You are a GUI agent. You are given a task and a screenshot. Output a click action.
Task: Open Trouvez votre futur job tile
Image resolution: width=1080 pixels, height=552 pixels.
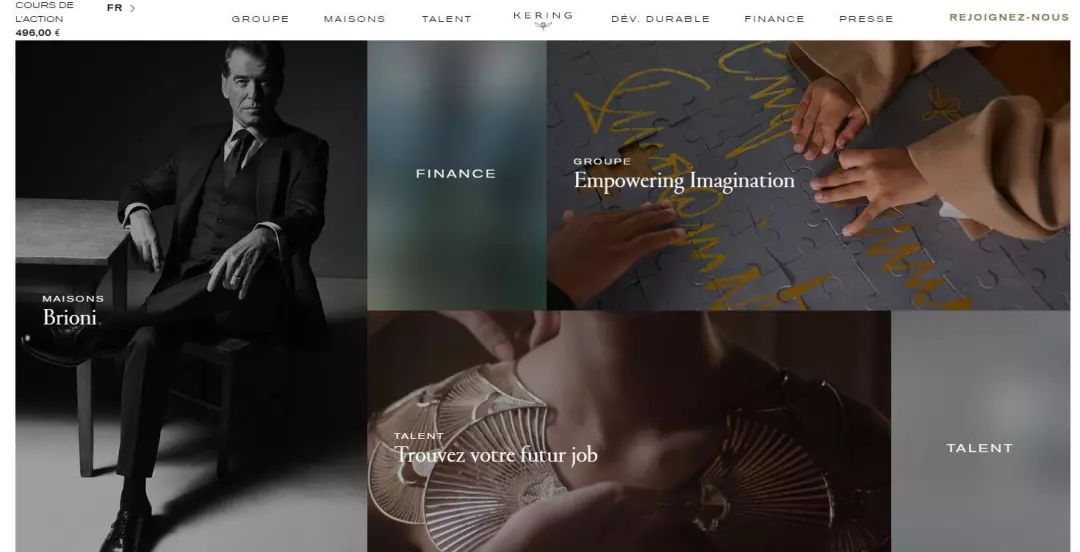click(629, 431)
